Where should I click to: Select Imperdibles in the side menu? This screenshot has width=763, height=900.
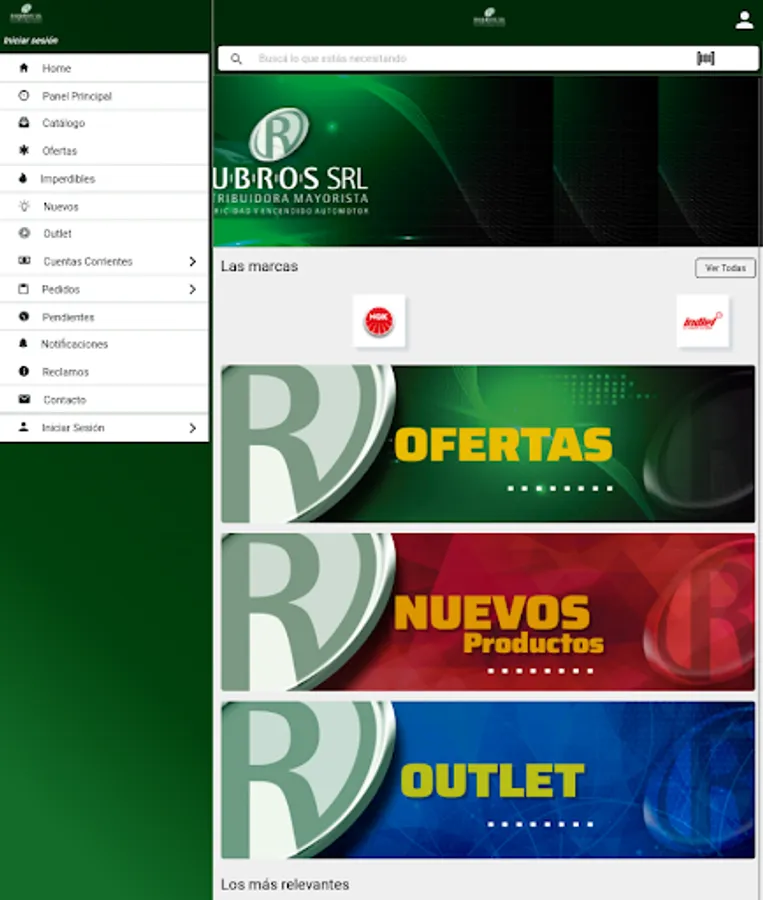[x=104, y=179]
